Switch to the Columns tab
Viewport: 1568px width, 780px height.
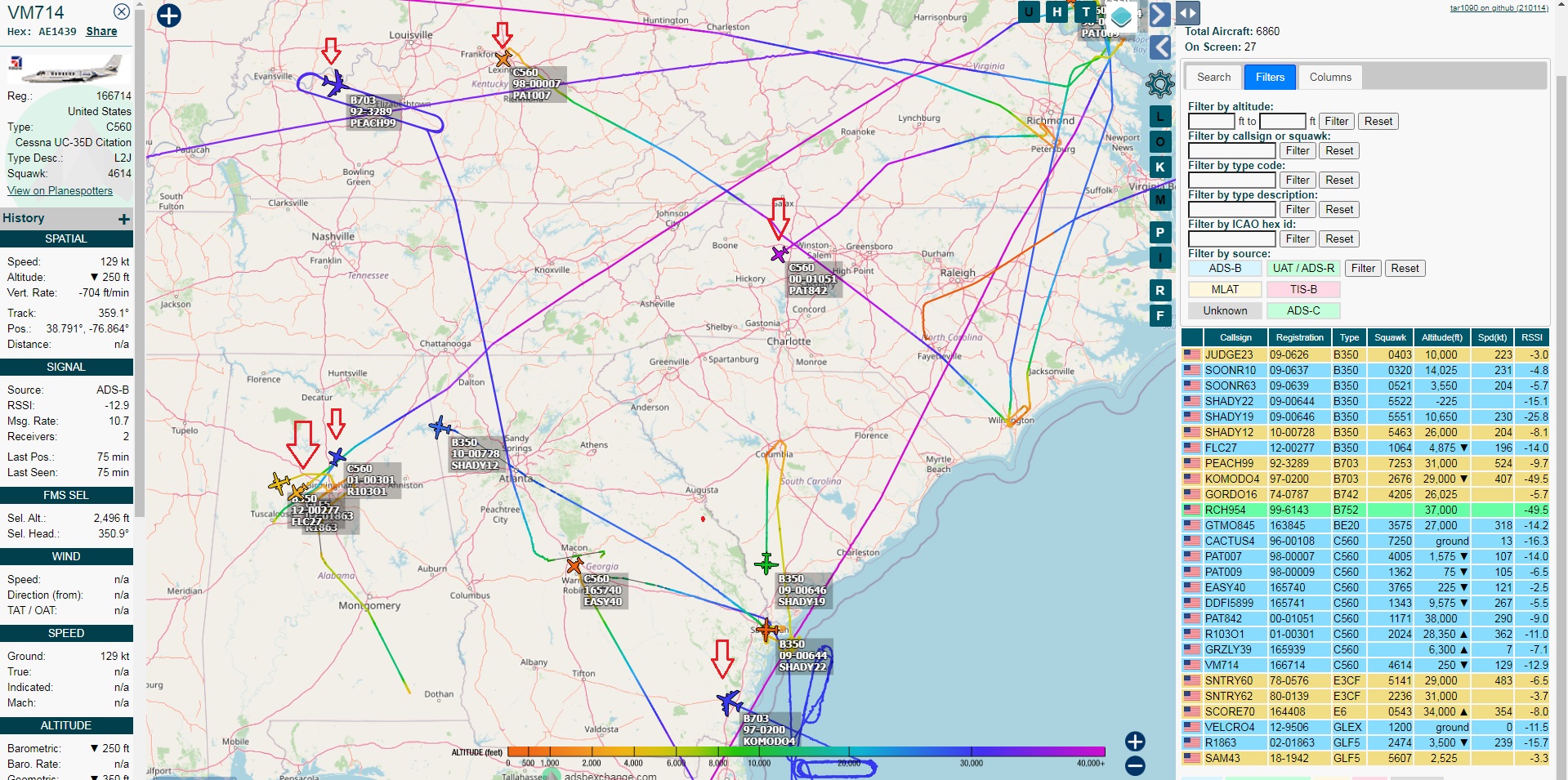pyautogui.click(x=1330, y=77)
